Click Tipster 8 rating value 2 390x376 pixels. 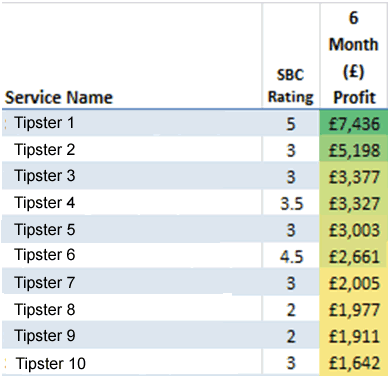(x=291, y=310)
